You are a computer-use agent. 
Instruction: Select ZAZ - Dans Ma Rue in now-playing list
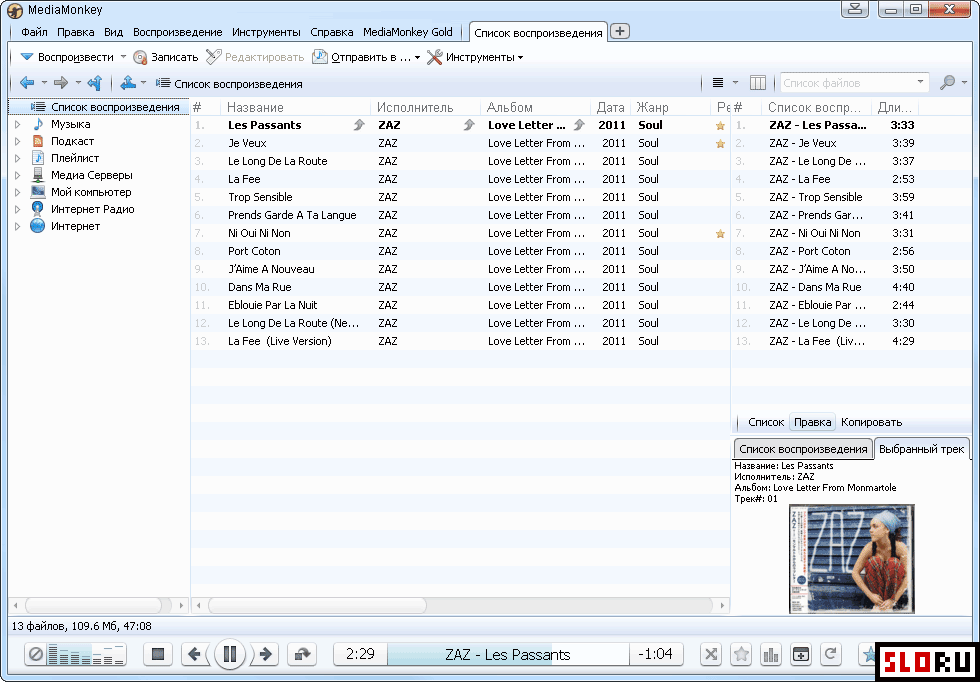[815, 288]
